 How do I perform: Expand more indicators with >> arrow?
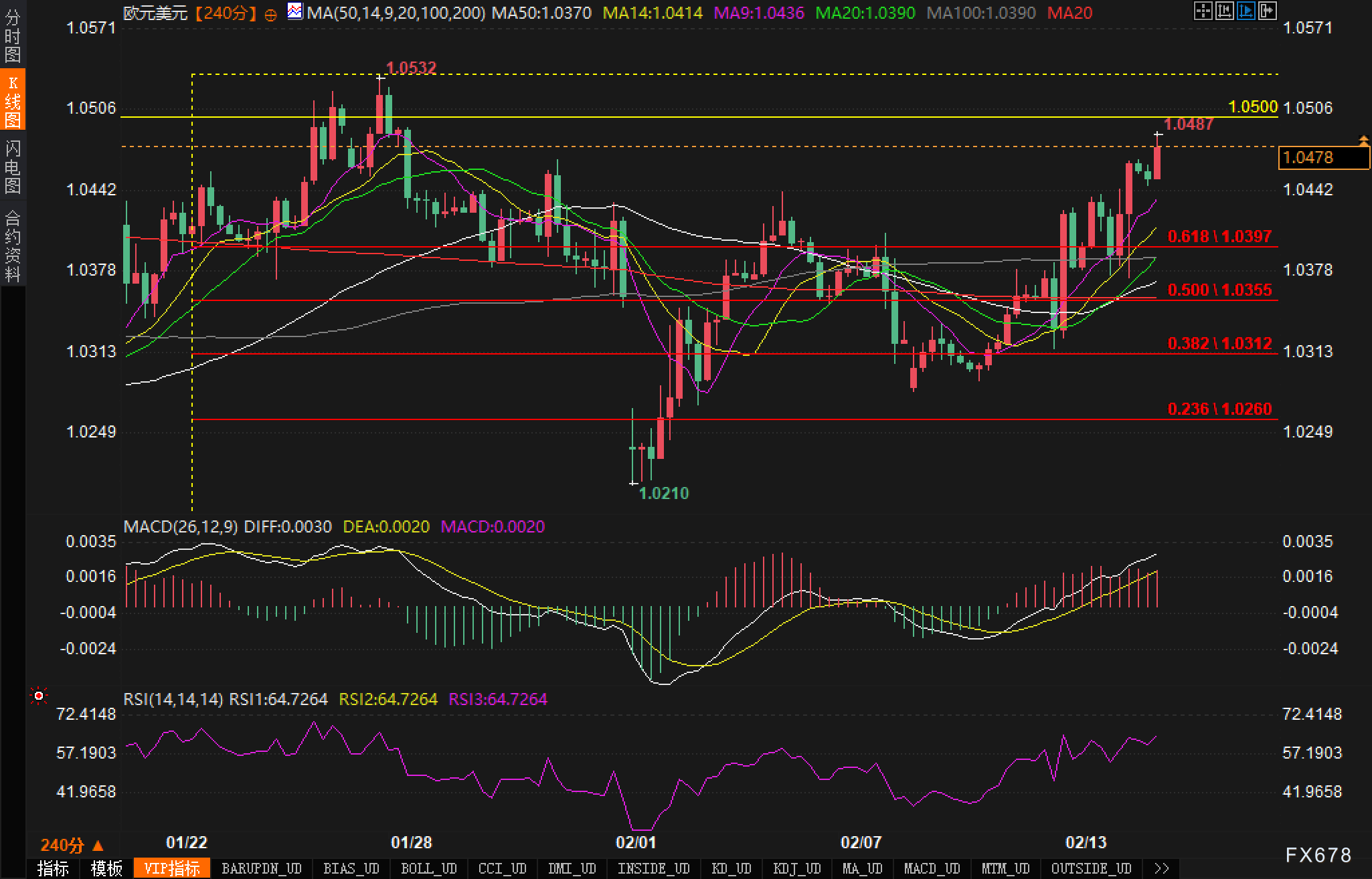(1162, 868)
